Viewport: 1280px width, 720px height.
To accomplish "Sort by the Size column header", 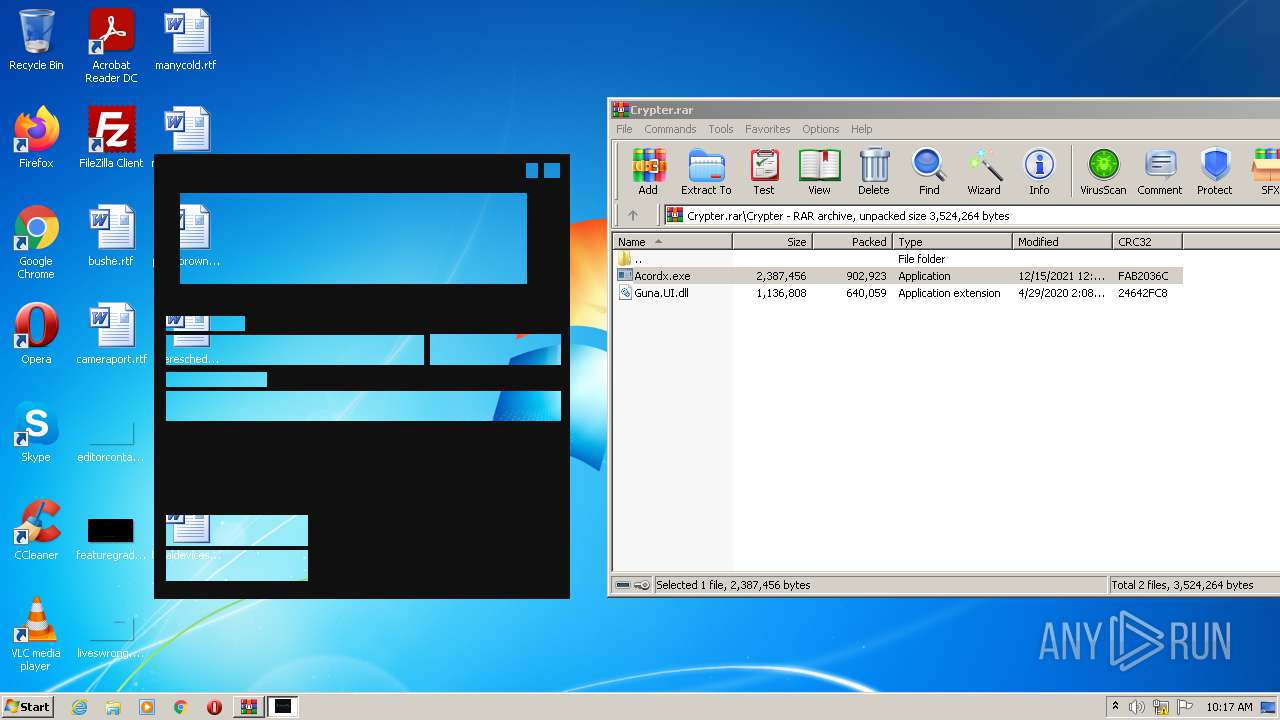I will pyautogui.click(x=773, y=241).
